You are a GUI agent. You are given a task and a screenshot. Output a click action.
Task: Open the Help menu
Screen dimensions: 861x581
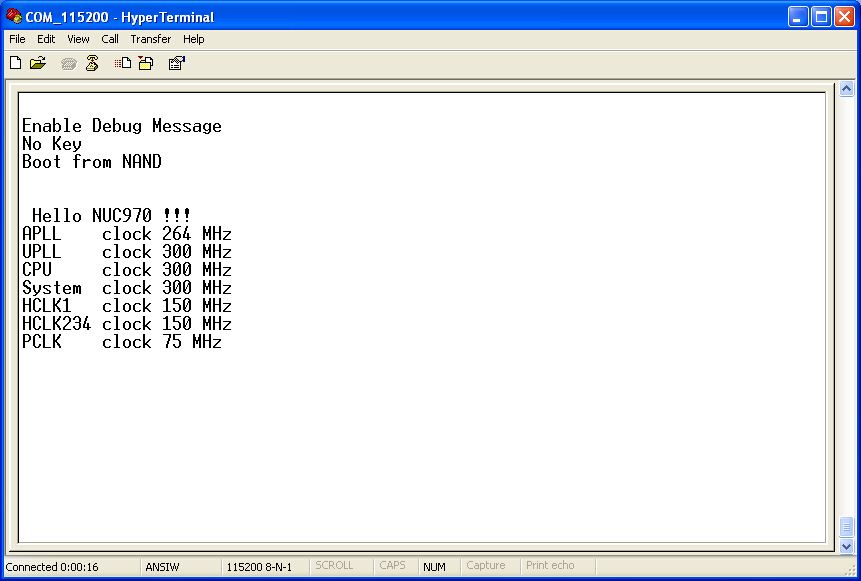click(x=194, y=39)
